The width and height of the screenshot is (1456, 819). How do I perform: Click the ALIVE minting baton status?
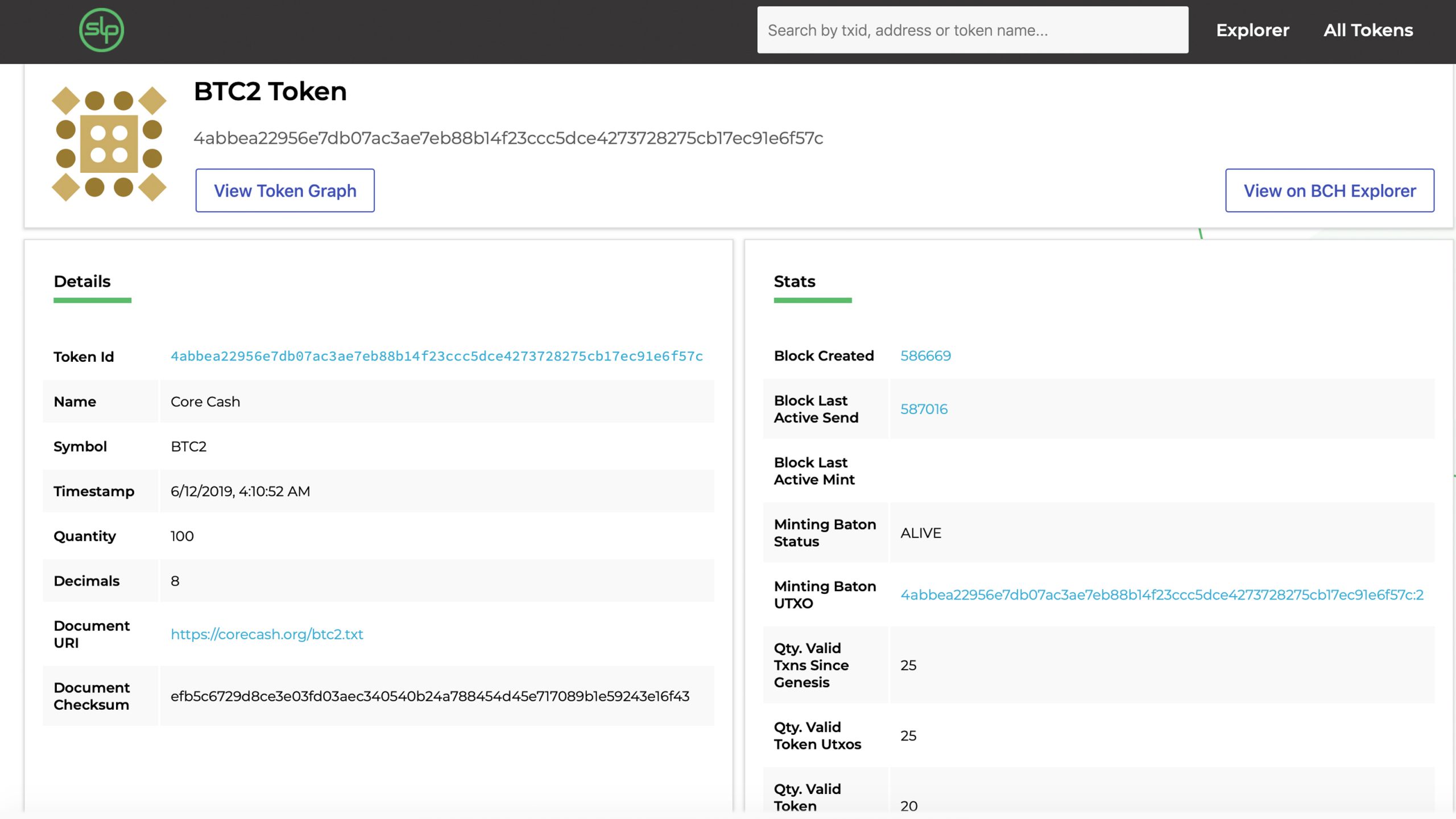(x=920, y=533)
